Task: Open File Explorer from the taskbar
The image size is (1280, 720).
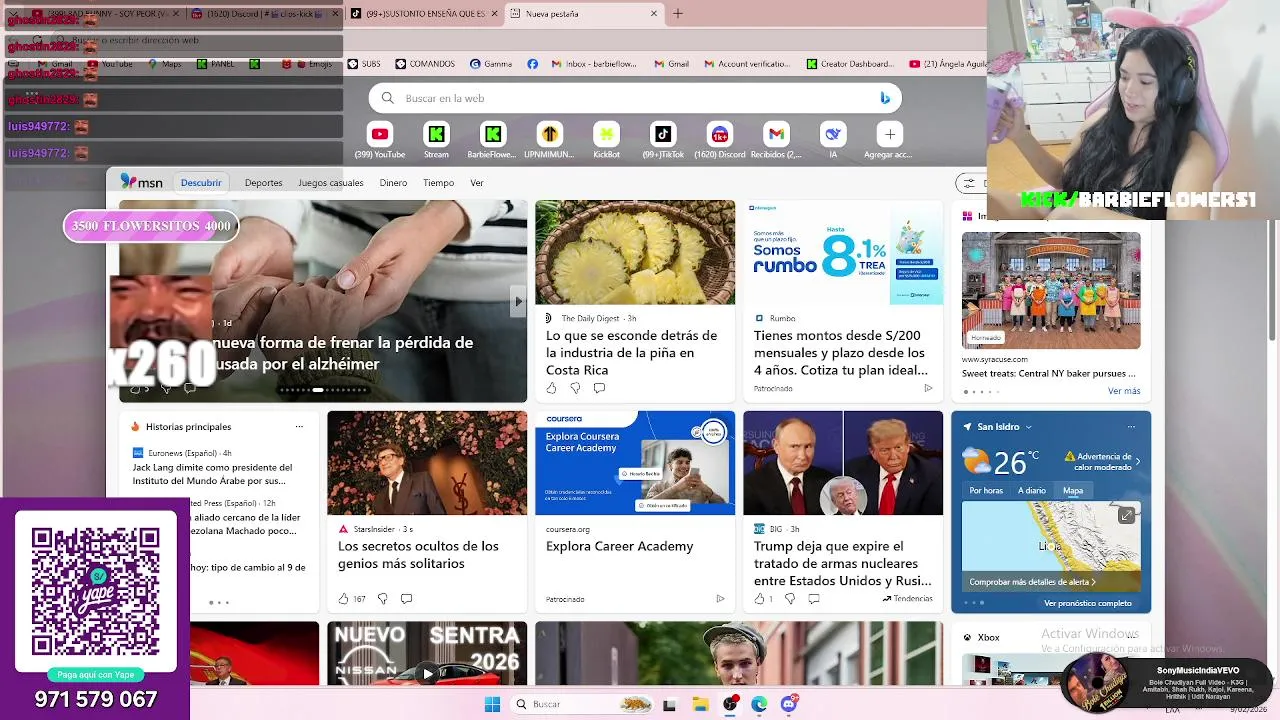Action: [x=699, y=704]
